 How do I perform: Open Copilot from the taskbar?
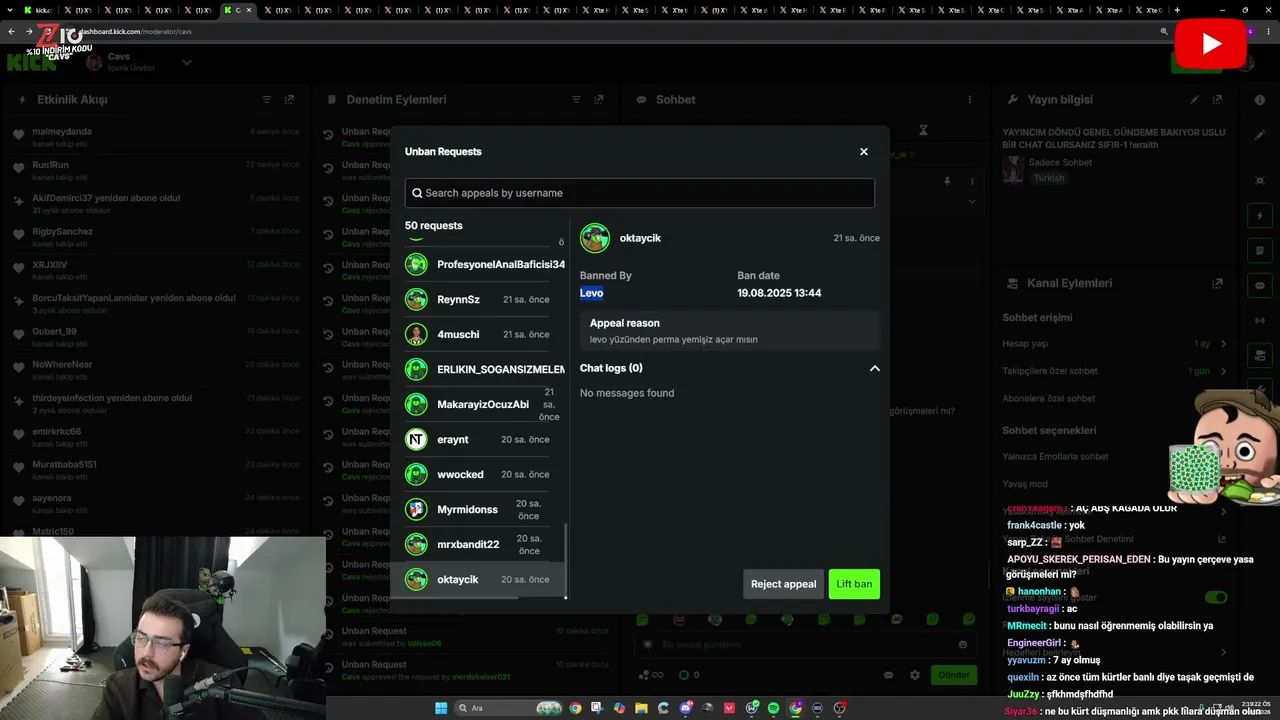[619, 708]
